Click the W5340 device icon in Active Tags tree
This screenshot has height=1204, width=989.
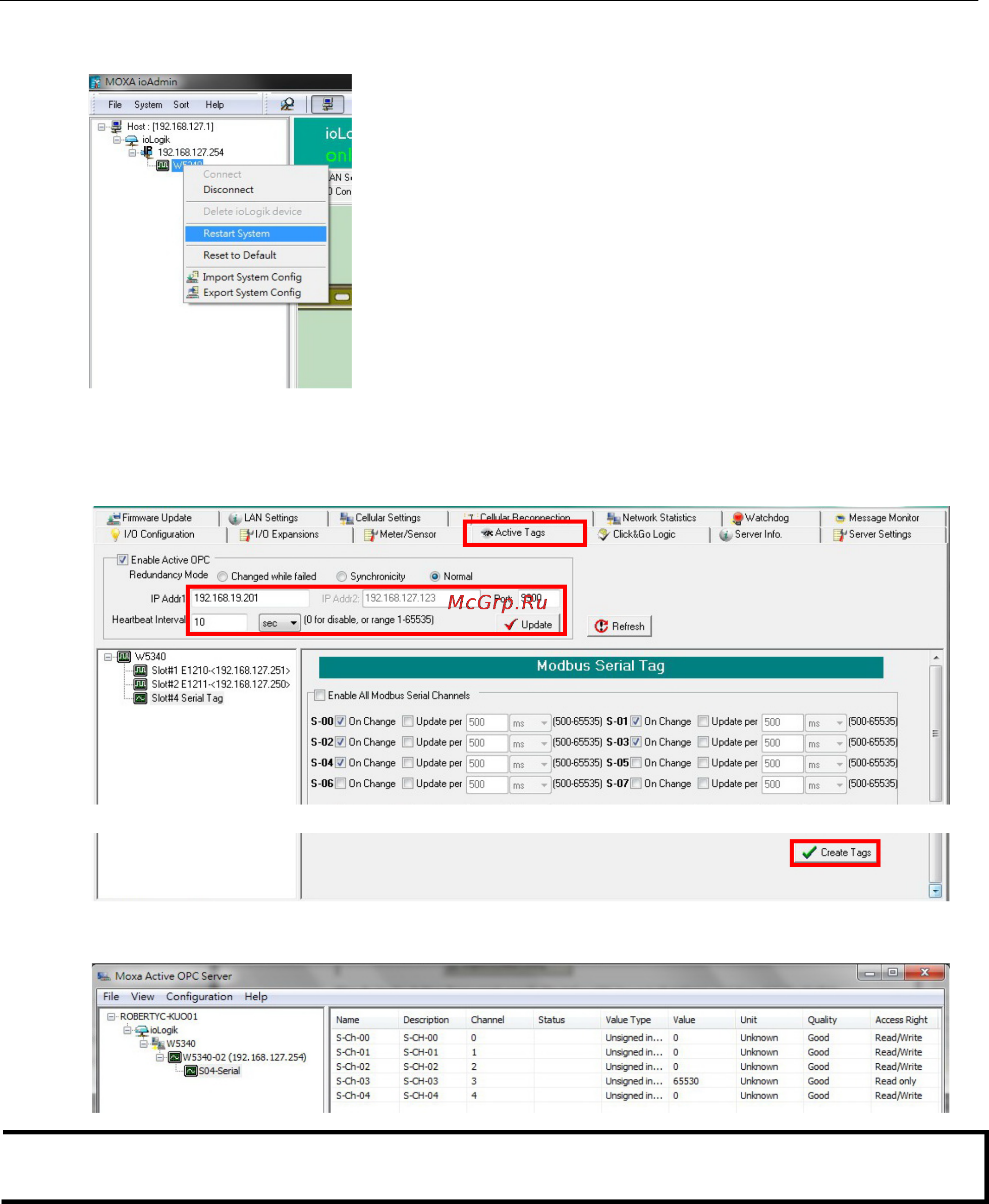click(x=124, y=657)
